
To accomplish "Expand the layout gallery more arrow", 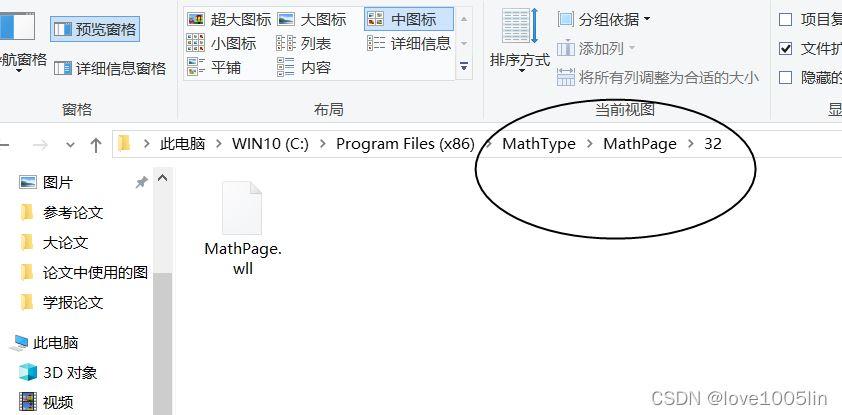I will click(464, 67).
